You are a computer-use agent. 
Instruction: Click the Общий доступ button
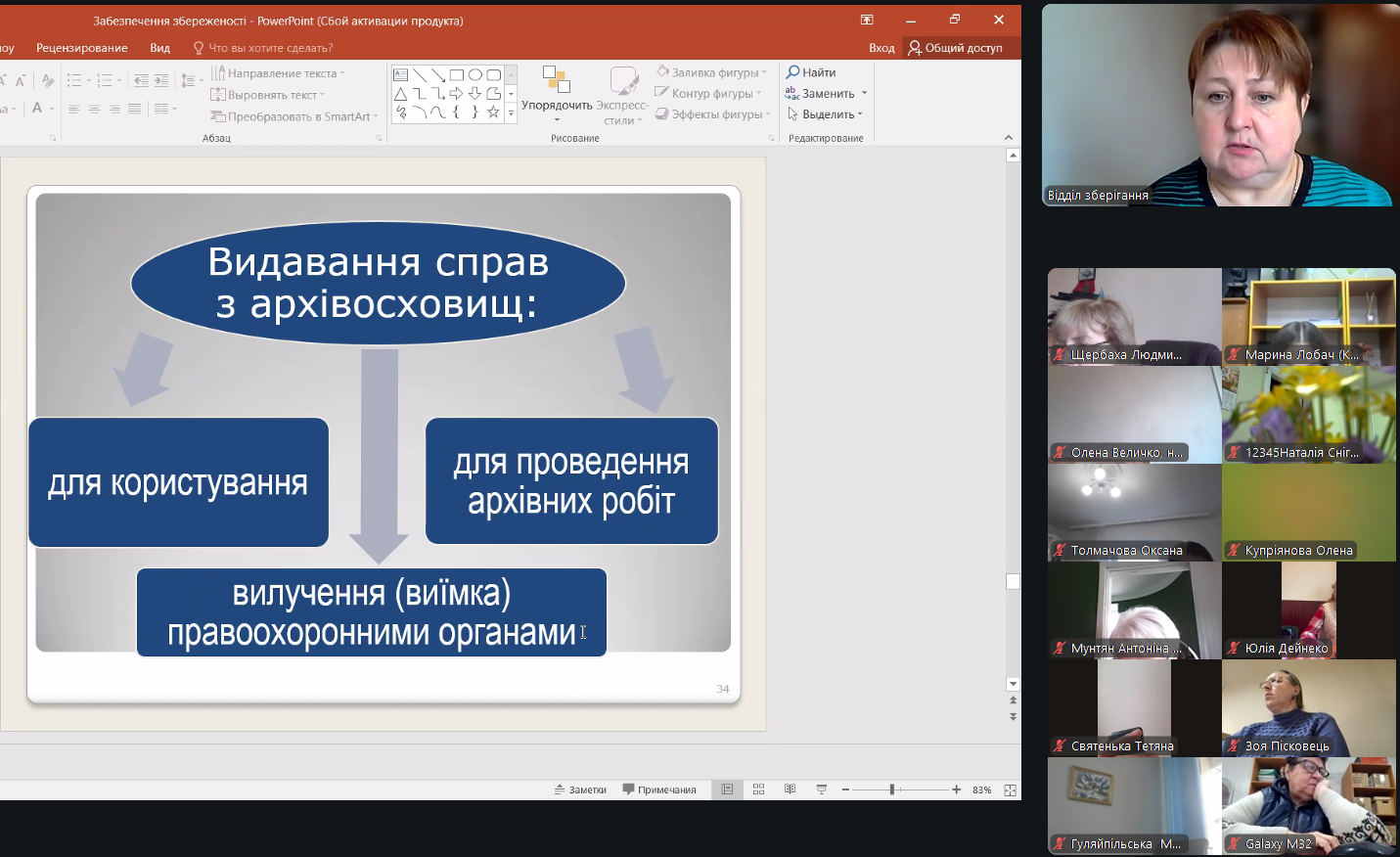[x=955, y=48]
